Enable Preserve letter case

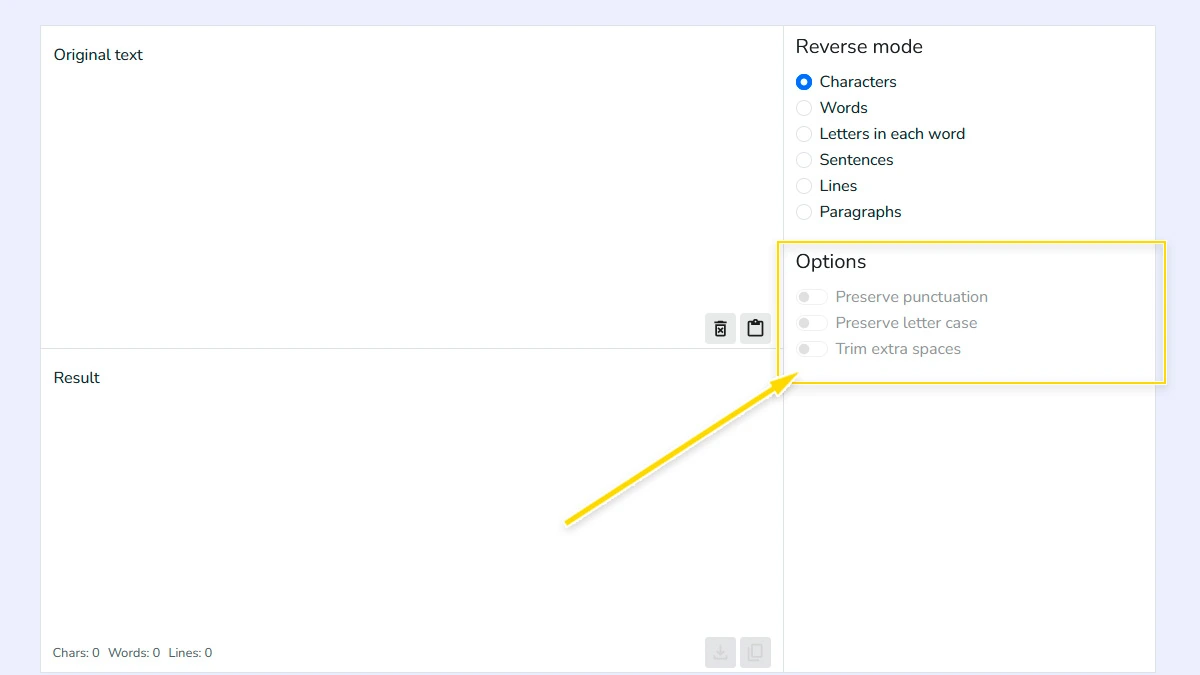point(811,322)
